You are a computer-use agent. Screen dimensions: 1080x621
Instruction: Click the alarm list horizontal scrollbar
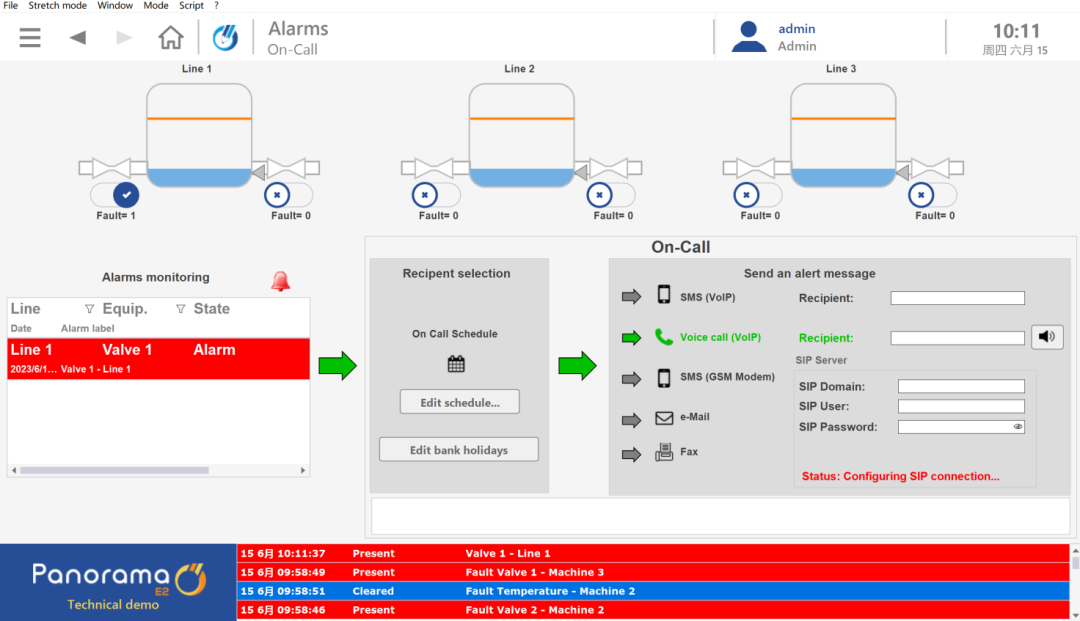point(114,470)
